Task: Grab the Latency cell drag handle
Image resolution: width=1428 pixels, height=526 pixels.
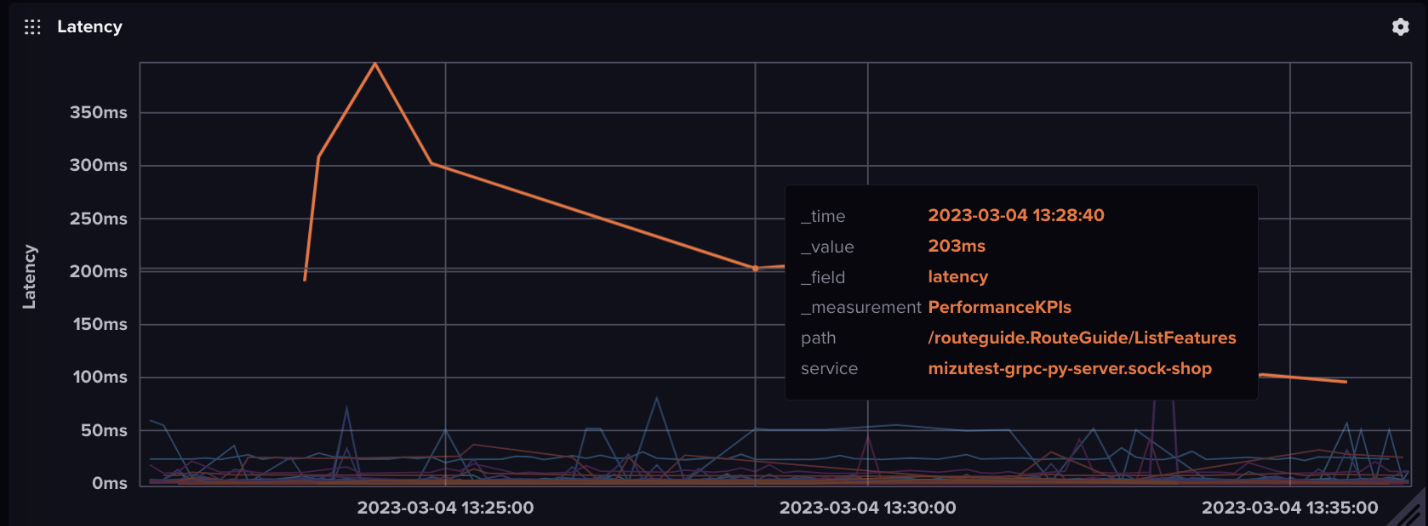Action: coord(32,27)
